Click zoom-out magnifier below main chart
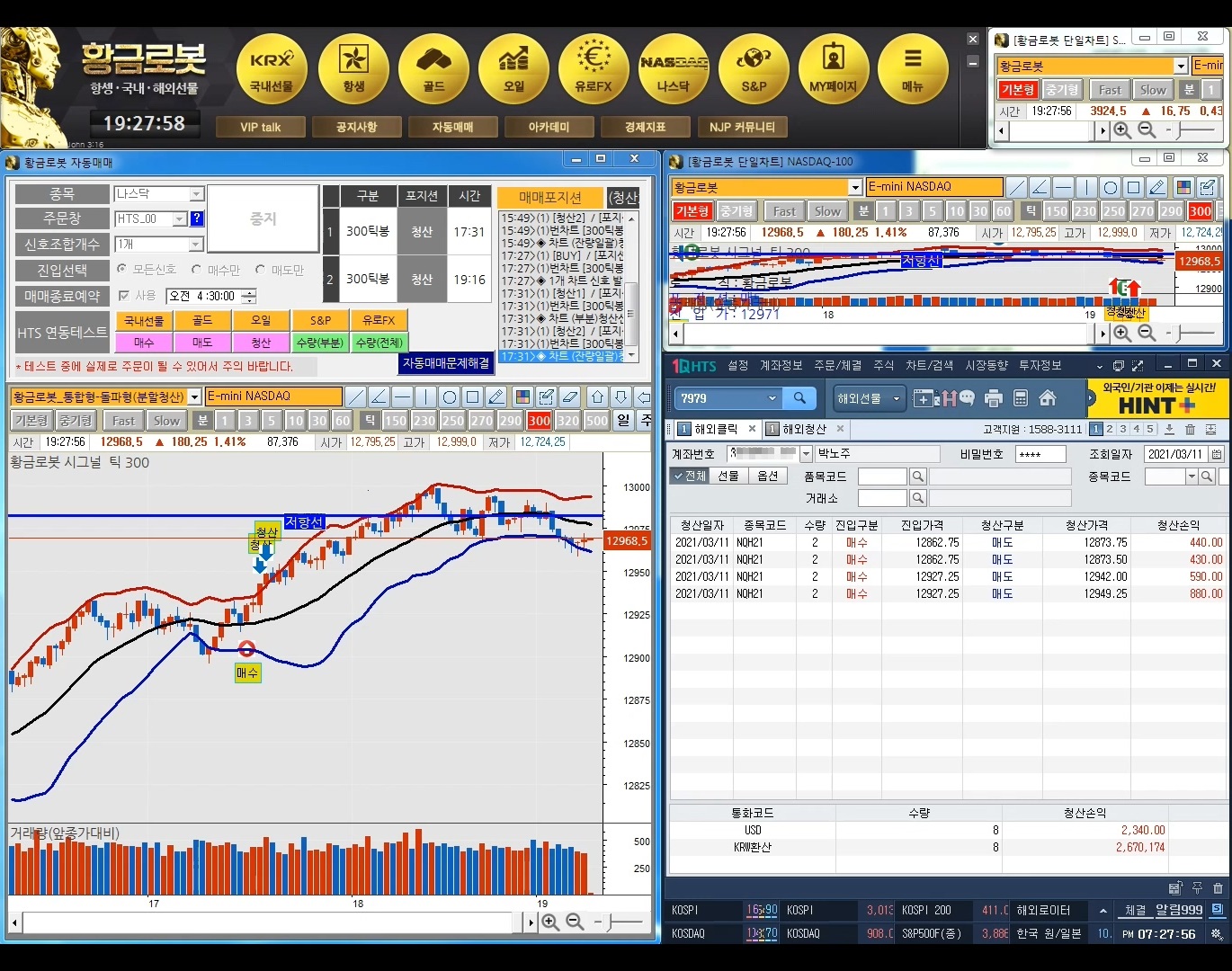 point(576,922)
